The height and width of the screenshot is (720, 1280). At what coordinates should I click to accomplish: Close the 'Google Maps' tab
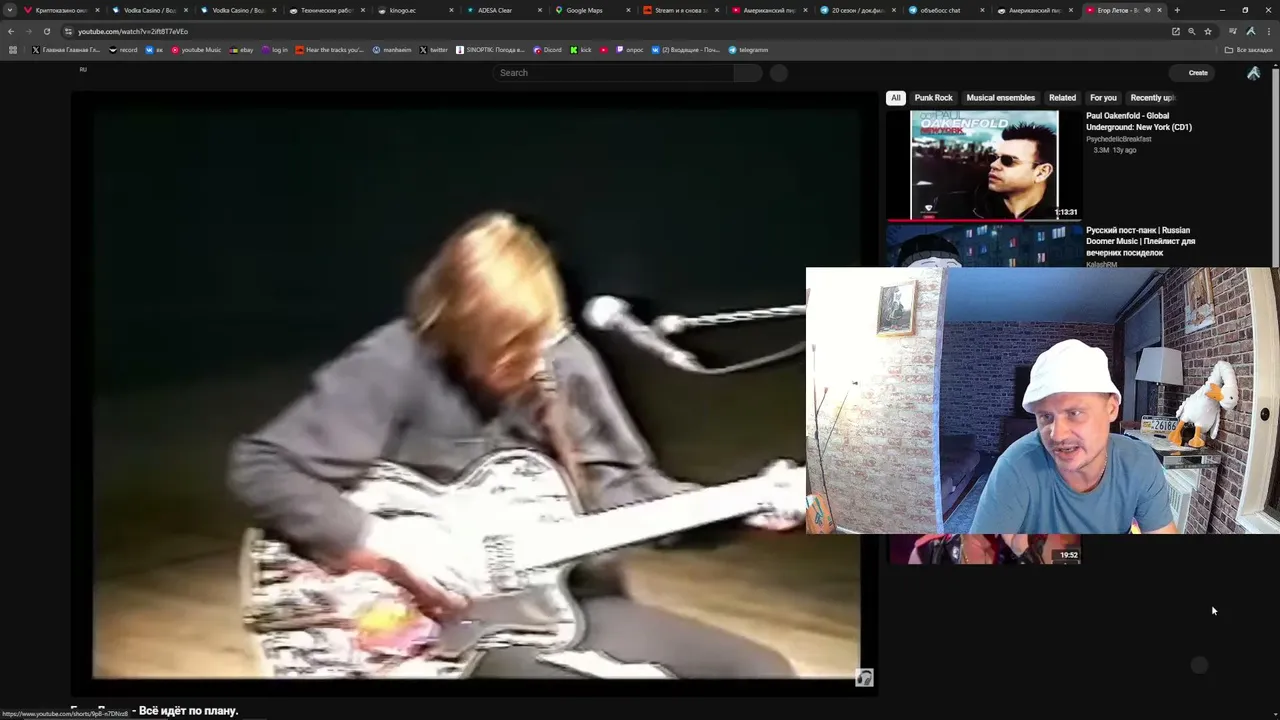628,10
